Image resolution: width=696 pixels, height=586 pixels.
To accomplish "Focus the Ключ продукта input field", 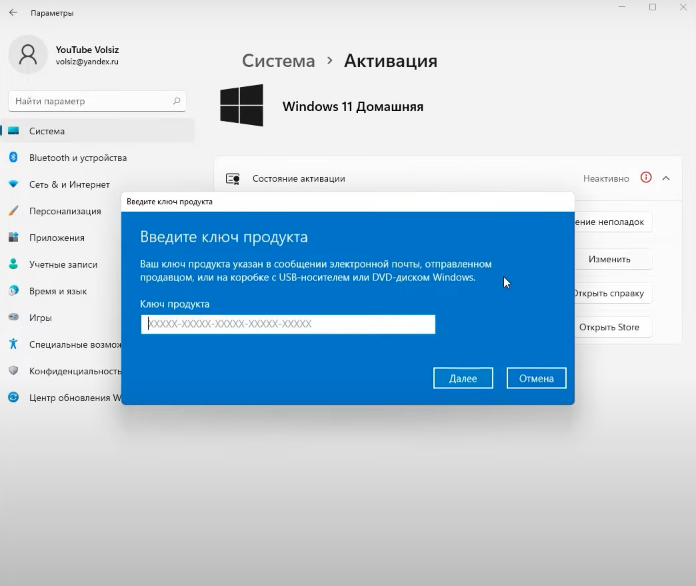I will (288, 324).
